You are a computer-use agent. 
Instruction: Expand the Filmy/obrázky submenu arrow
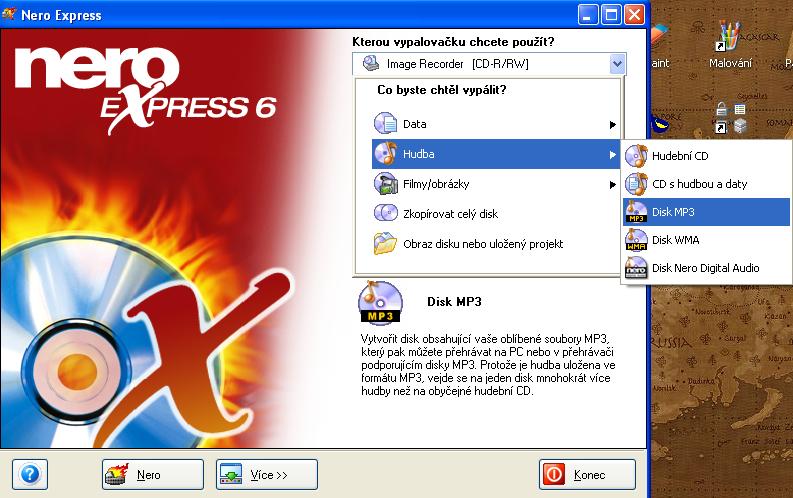(612, 185)
